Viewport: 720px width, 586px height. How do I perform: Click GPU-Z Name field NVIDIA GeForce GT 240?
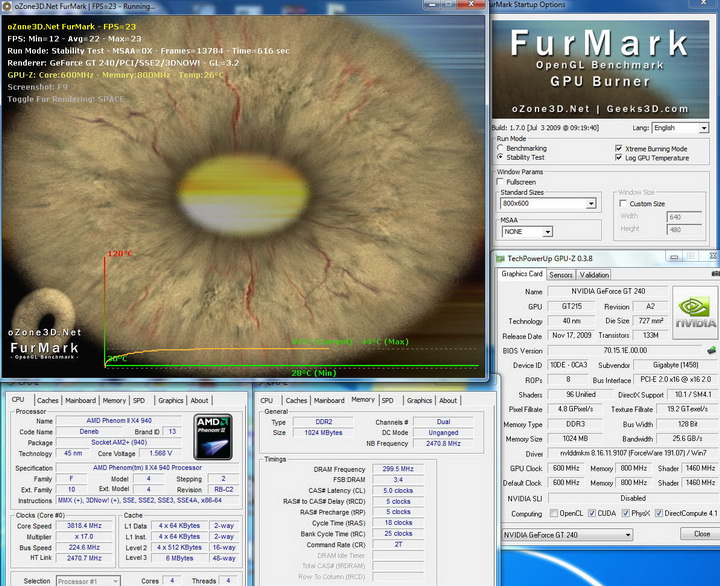click(608, 292)
